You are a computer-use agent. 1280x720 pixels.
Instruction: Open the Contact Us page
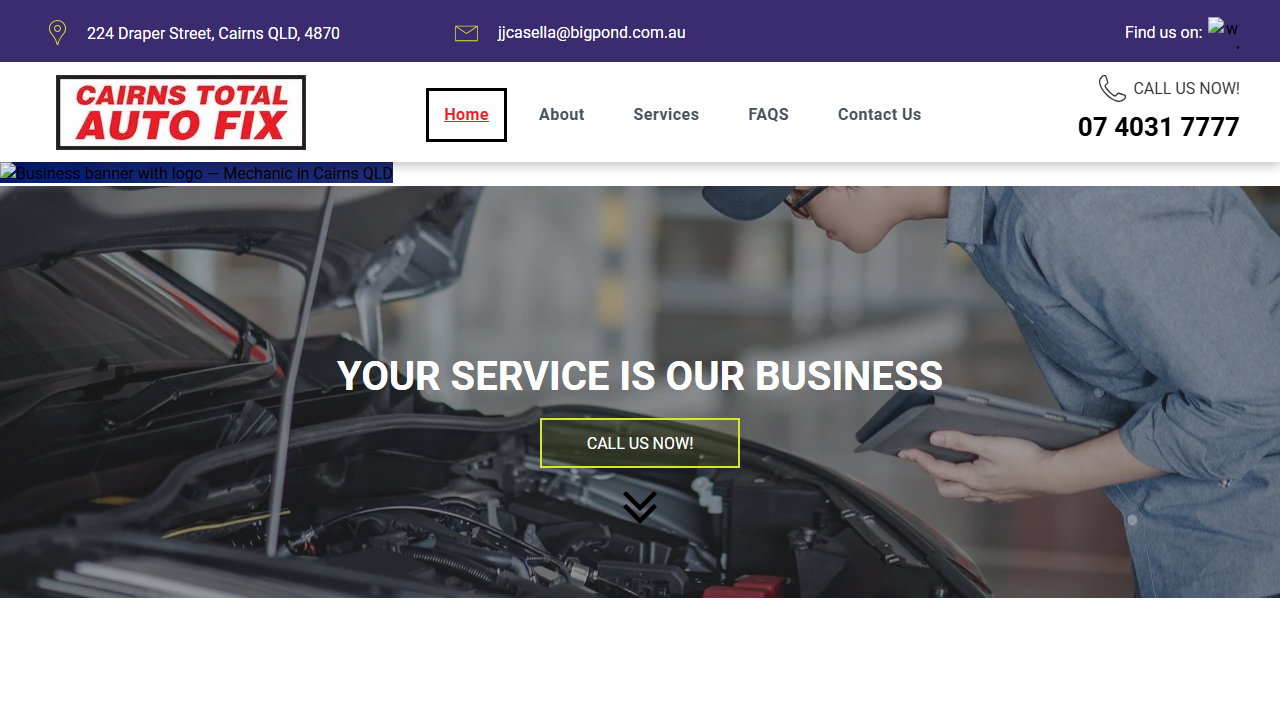(x=879, y=115)
